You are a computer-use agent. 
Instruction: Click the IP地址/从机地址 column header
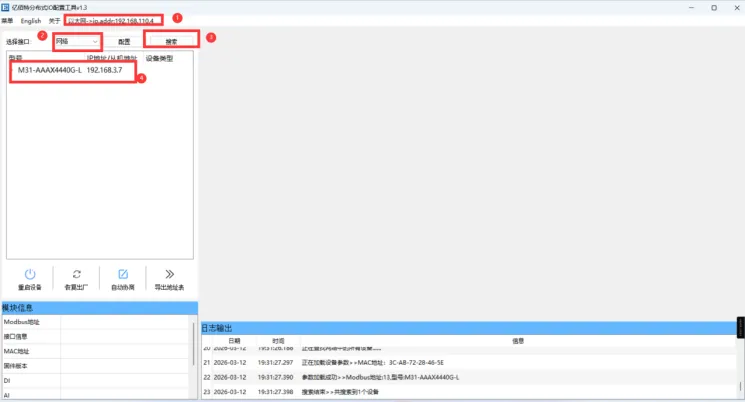tap(112, 58)
